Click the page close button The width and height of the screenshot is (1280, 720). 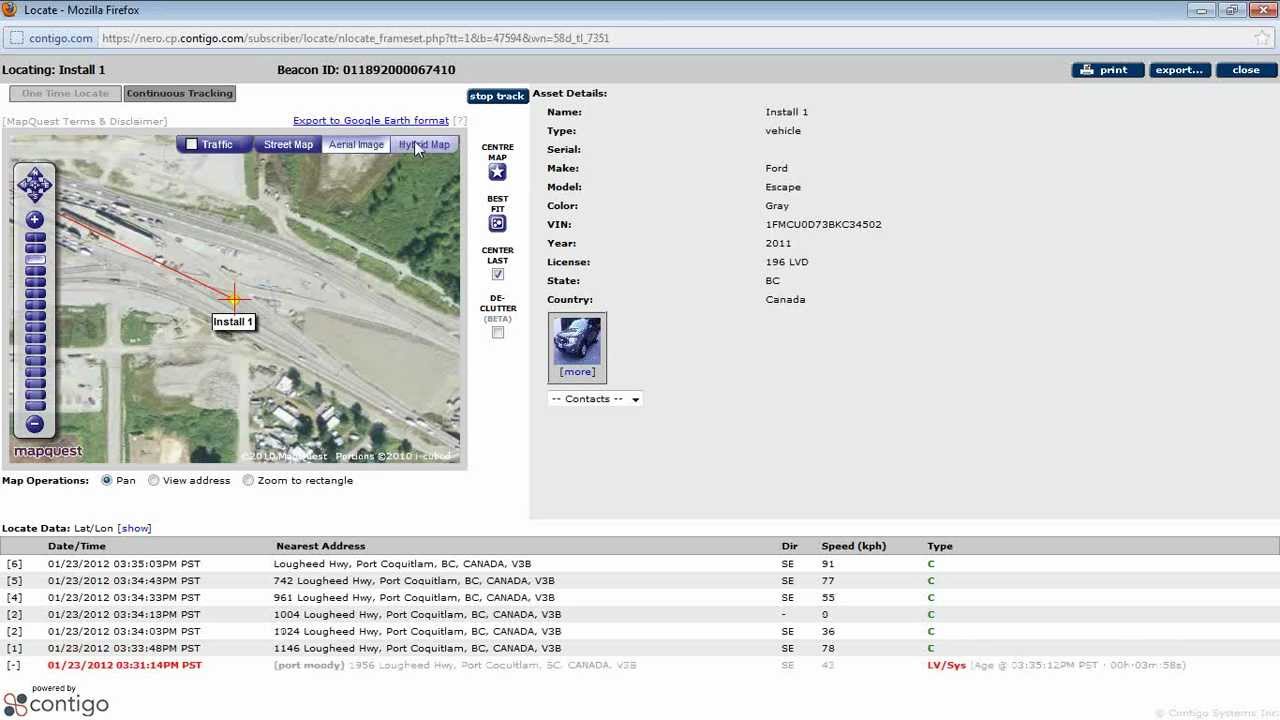[1246, 70]
